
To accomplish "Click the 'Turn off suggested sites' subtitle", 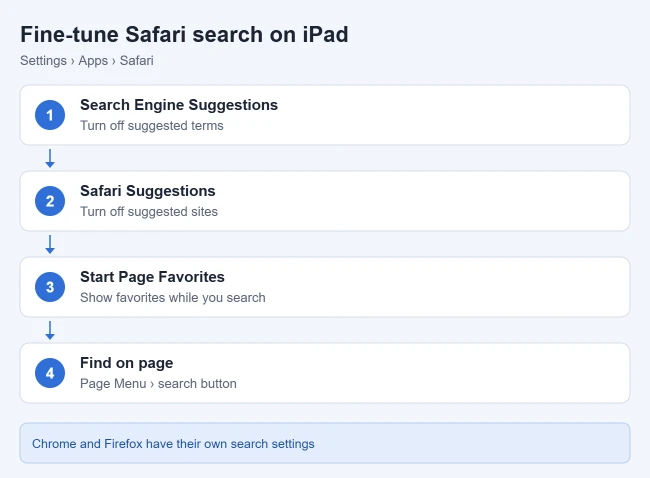I will [149, 211].
